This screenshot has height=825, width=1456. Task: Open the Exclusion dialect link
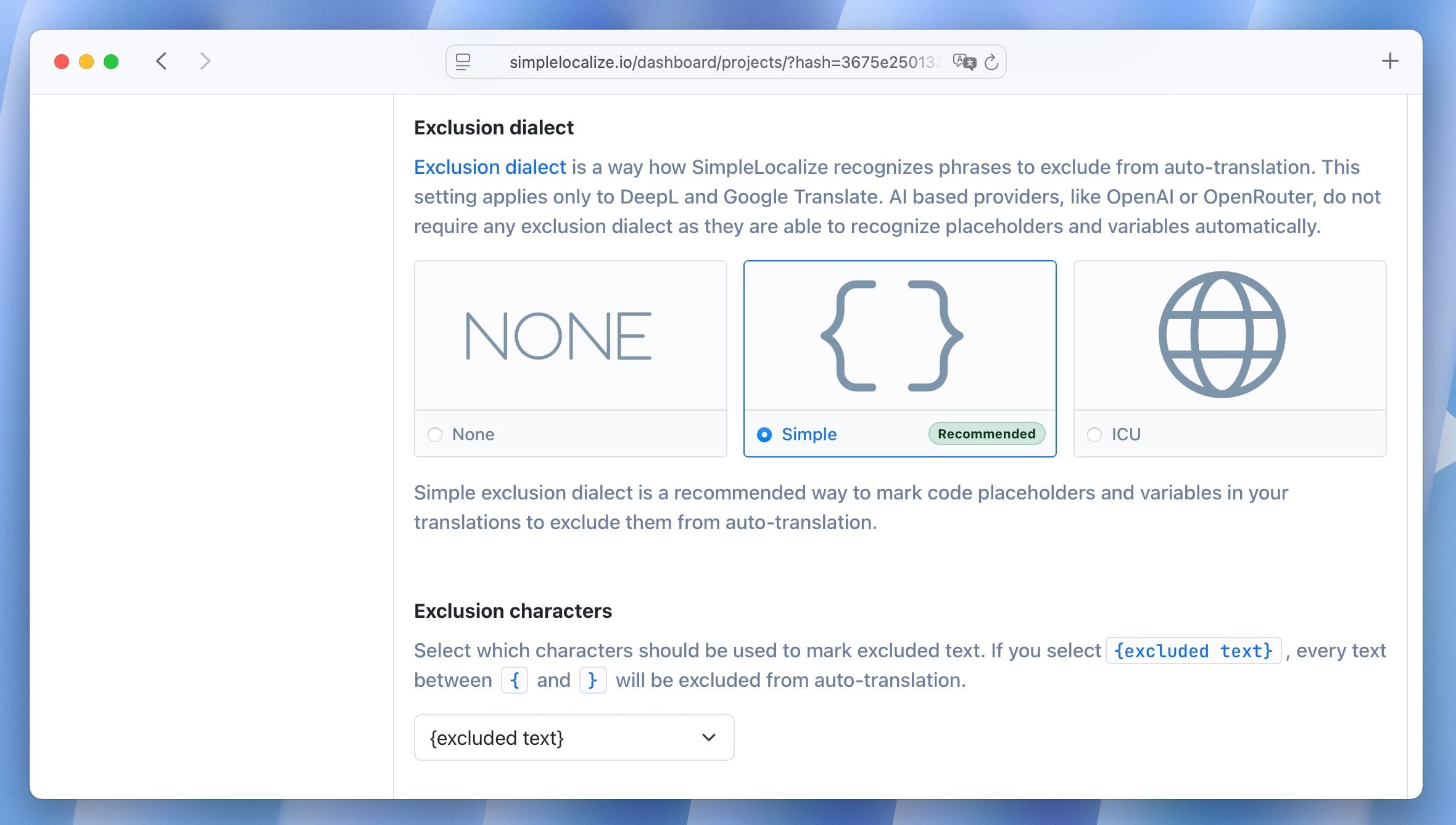489,166
